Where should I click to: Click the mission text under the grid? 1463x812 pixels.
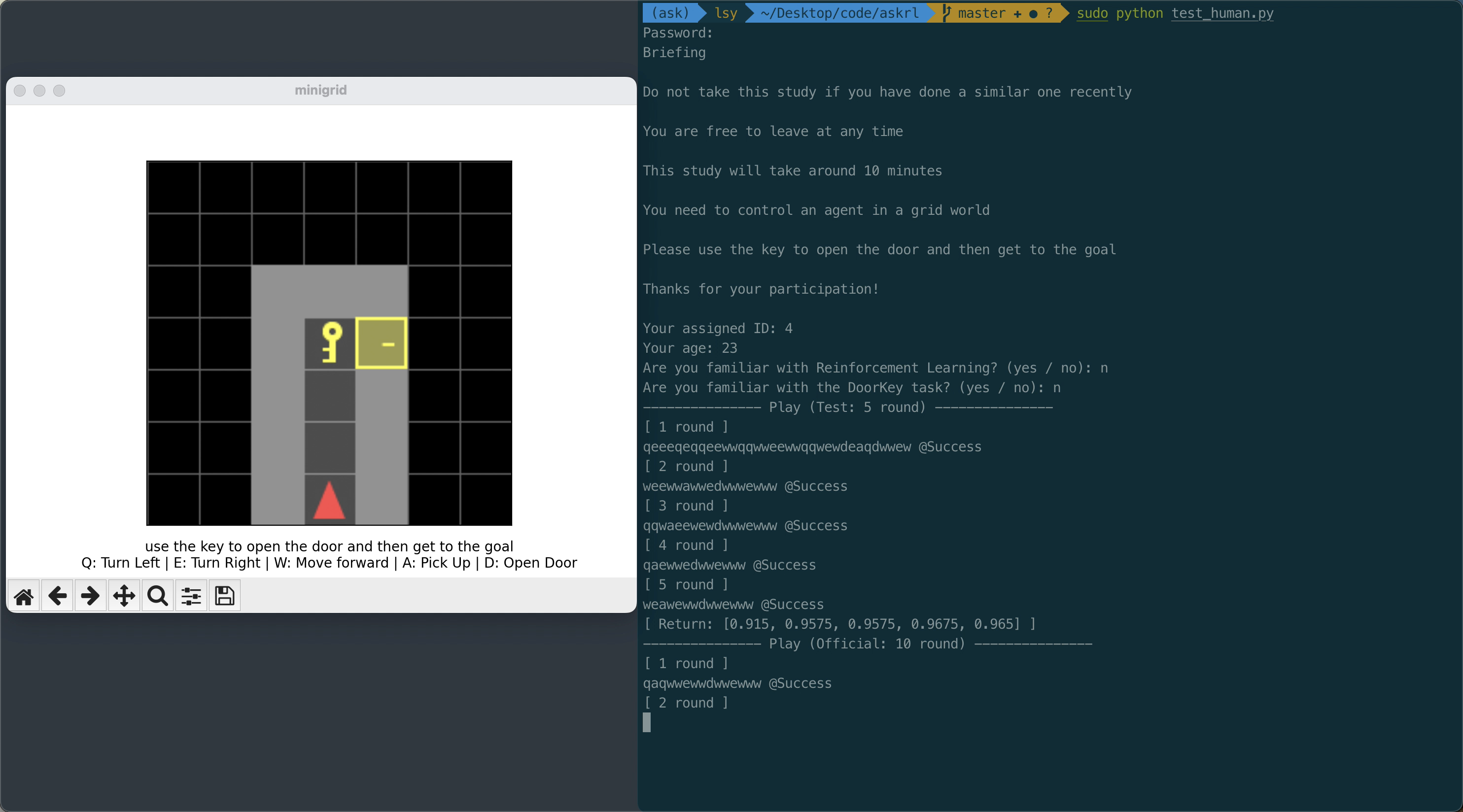(x=329, y=546)
